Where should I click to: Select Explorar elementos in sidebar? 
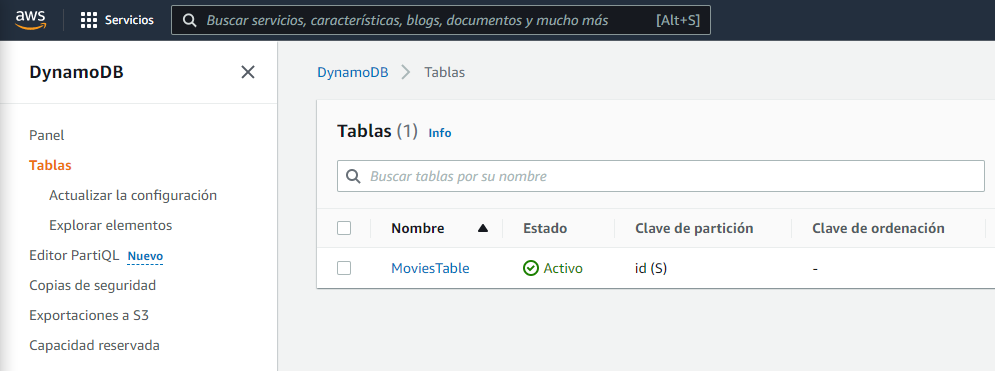click(x=110, y=225)
